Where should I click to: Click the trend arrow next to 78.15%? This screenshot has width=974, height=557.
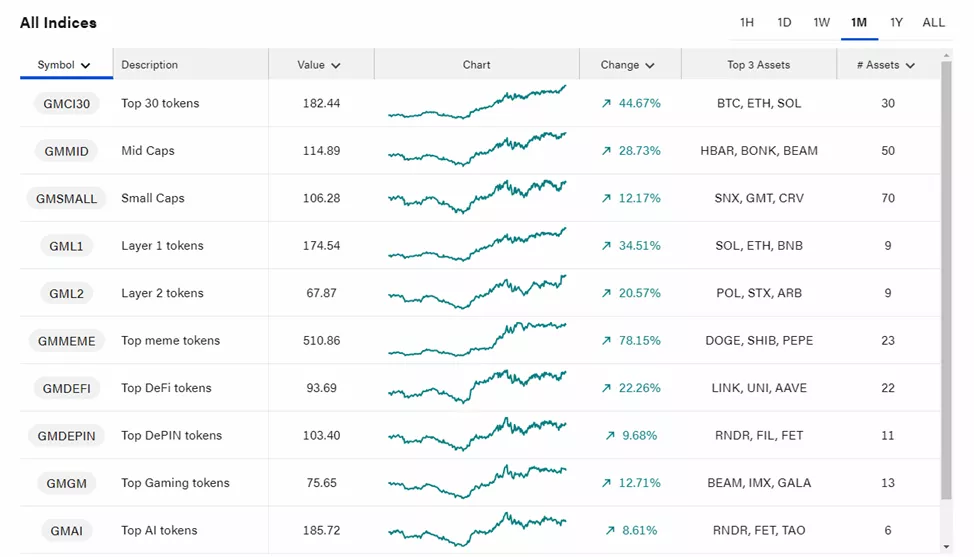point(606,341)
